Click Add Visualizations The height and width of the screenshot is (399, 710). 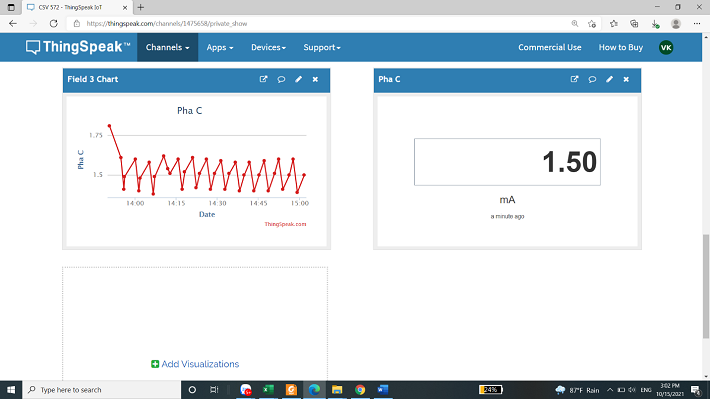tap(195, 364)
